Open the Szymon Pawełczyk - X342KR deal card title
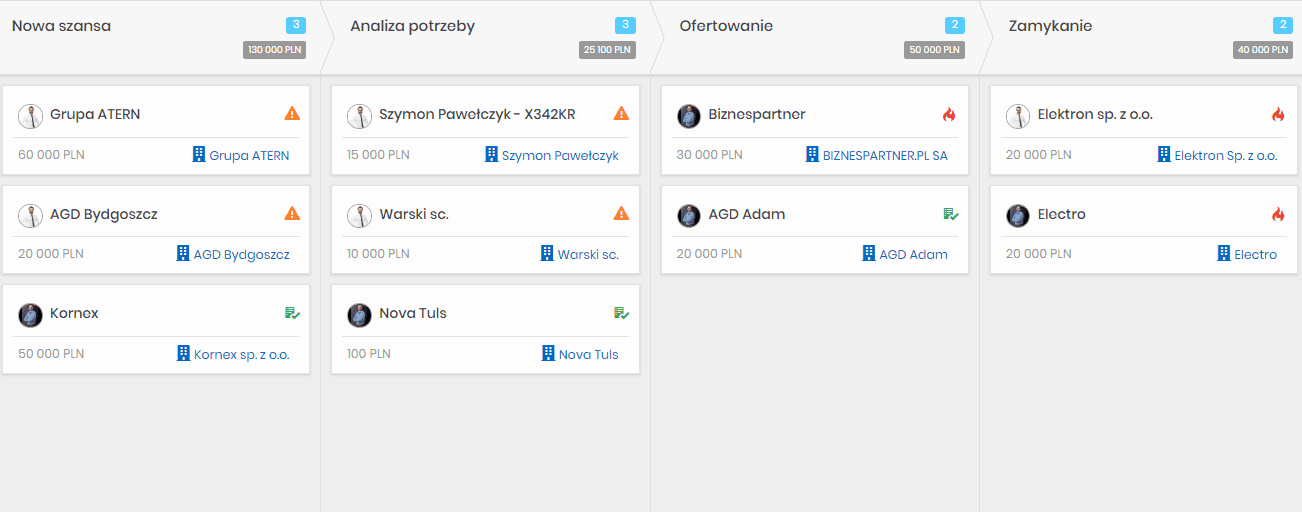The height and width of the screenshot is (512, 1302). (x=477, y=114)
